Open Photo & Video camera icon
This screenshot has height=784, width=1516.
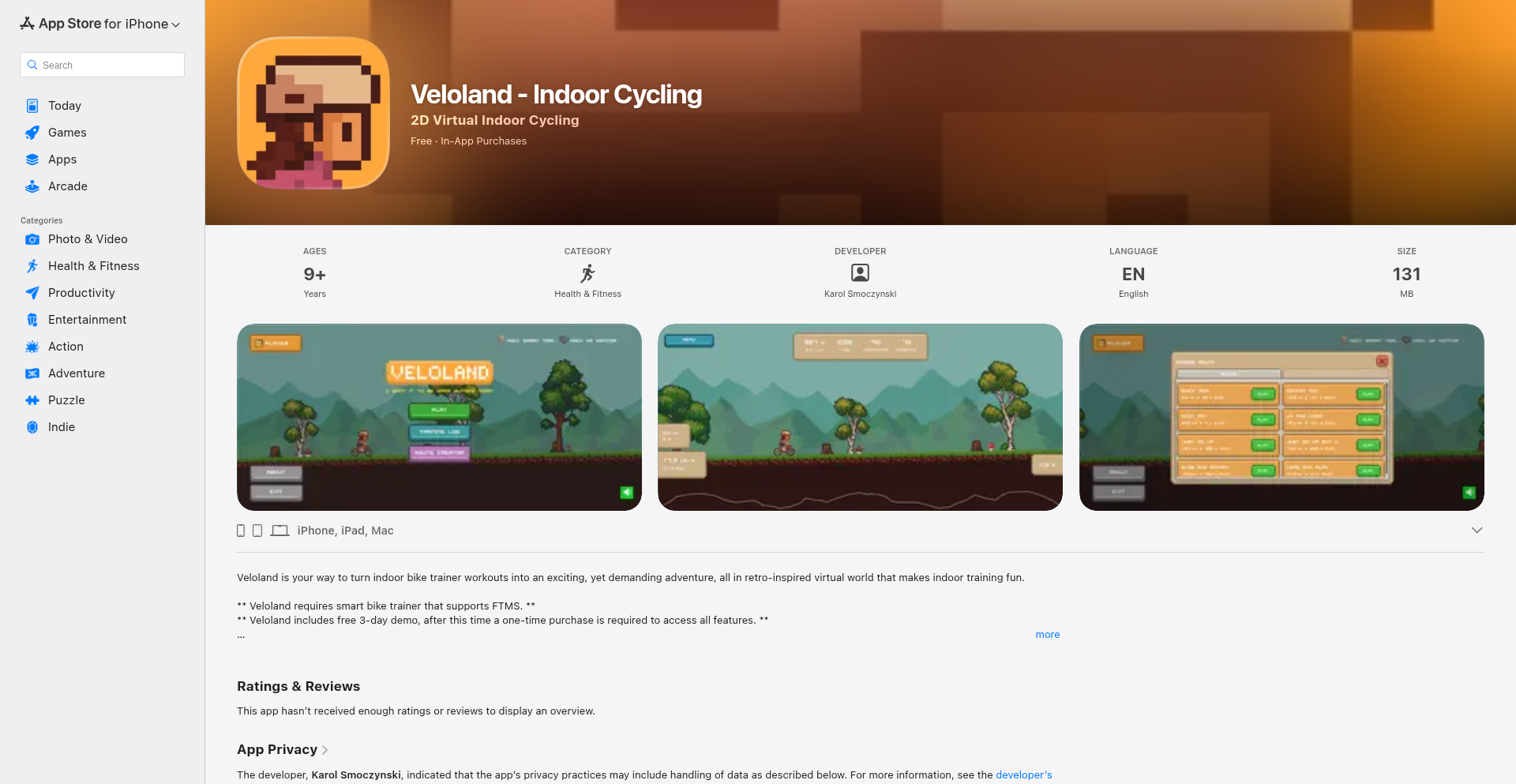point(32,239)
